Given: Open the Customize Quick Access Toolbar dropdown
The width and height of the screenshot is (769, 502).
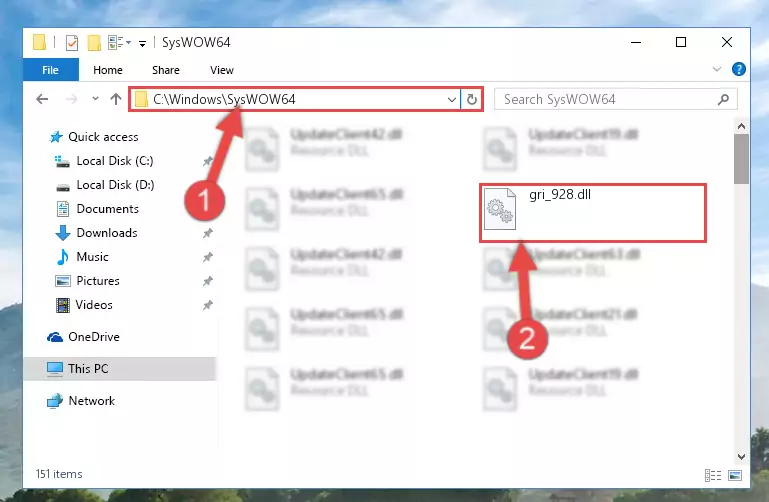Looking at the screenshot, I should point(142,44).
